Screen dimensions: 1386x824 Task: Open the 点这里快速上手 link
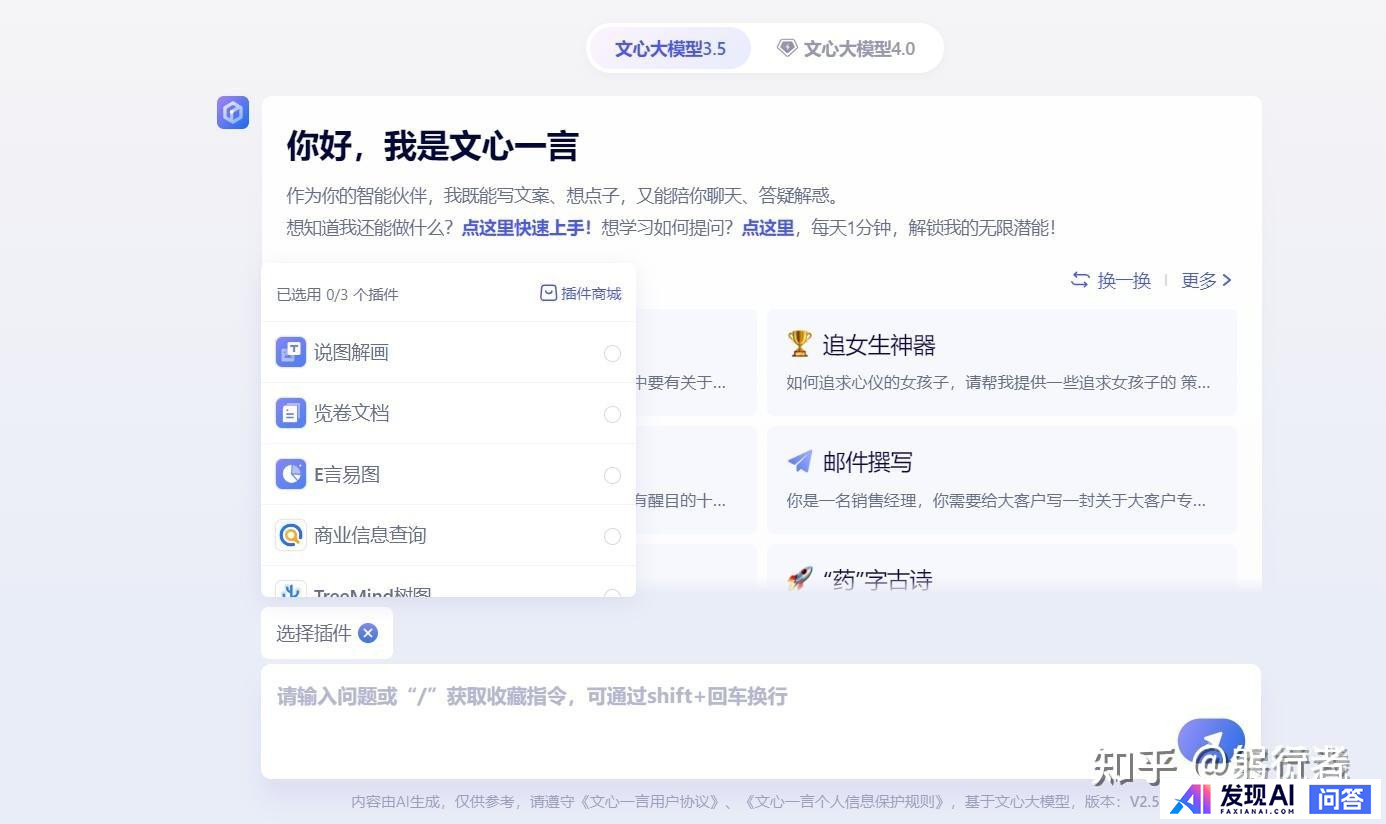click(526, 227)
